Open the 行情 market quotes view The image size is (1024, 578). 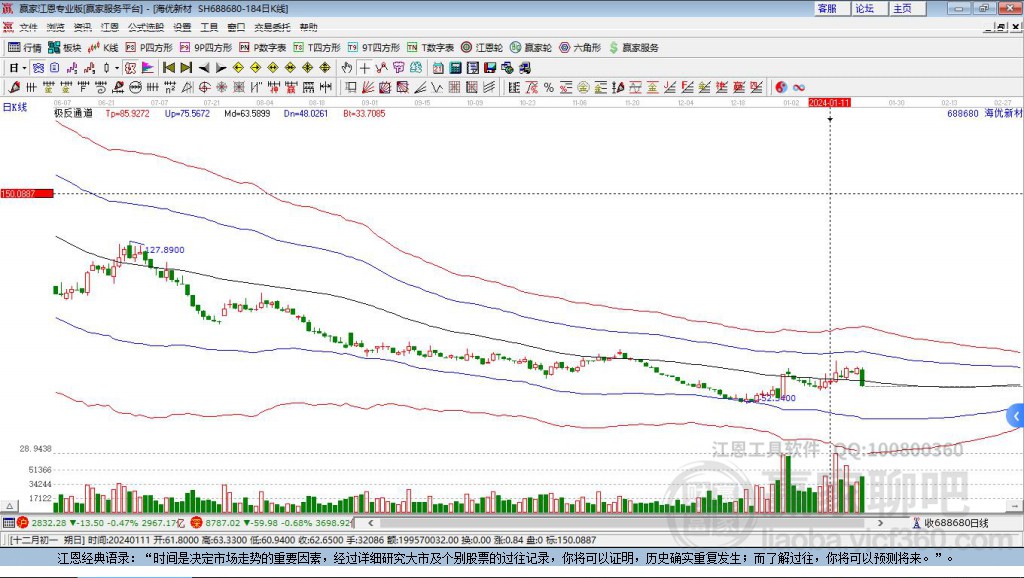25,48
